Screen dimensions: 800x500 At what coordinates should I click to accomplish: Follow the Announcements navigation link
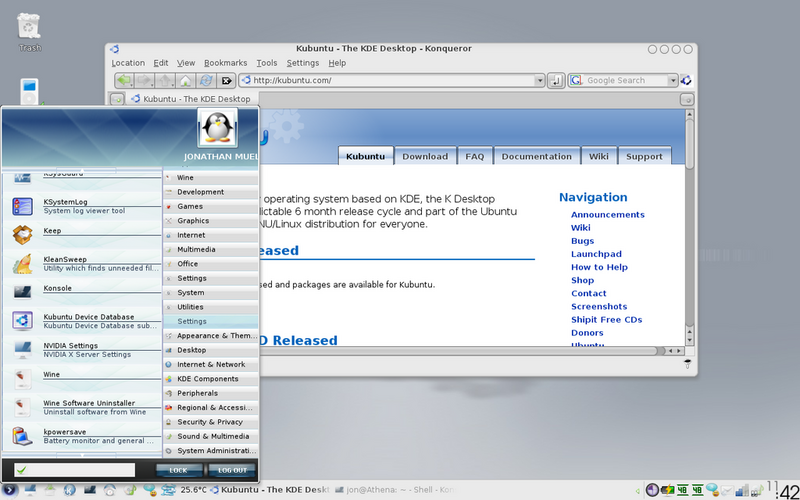(608, 215)
